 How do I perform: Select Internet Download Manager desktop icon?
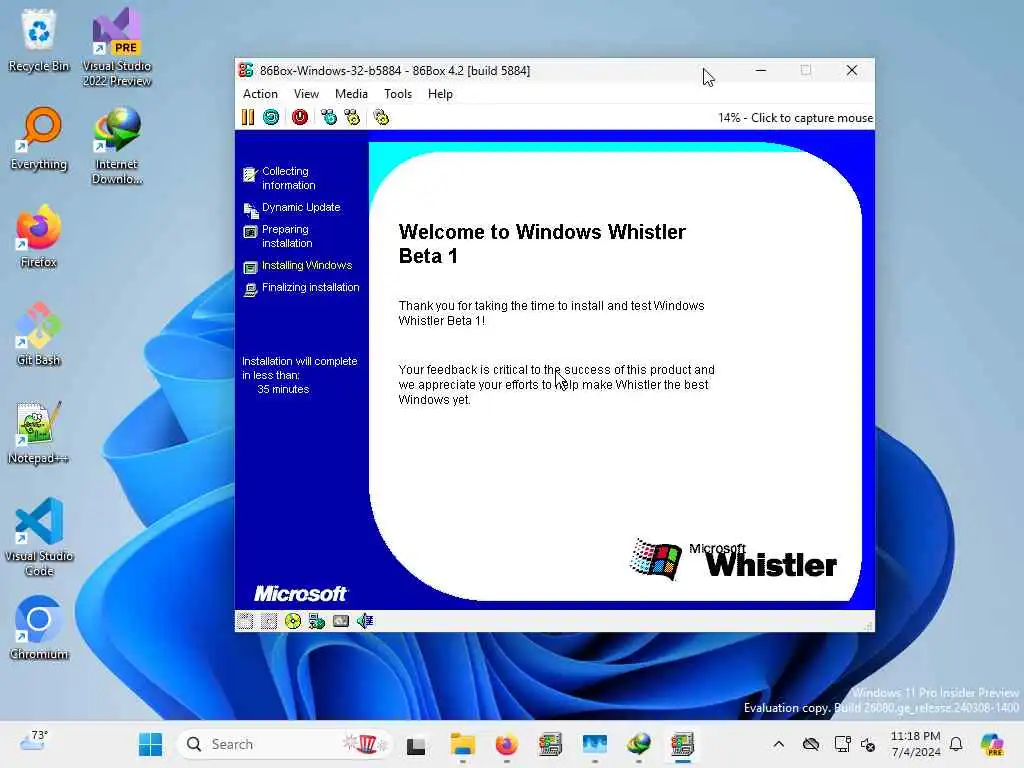[117, 146]
